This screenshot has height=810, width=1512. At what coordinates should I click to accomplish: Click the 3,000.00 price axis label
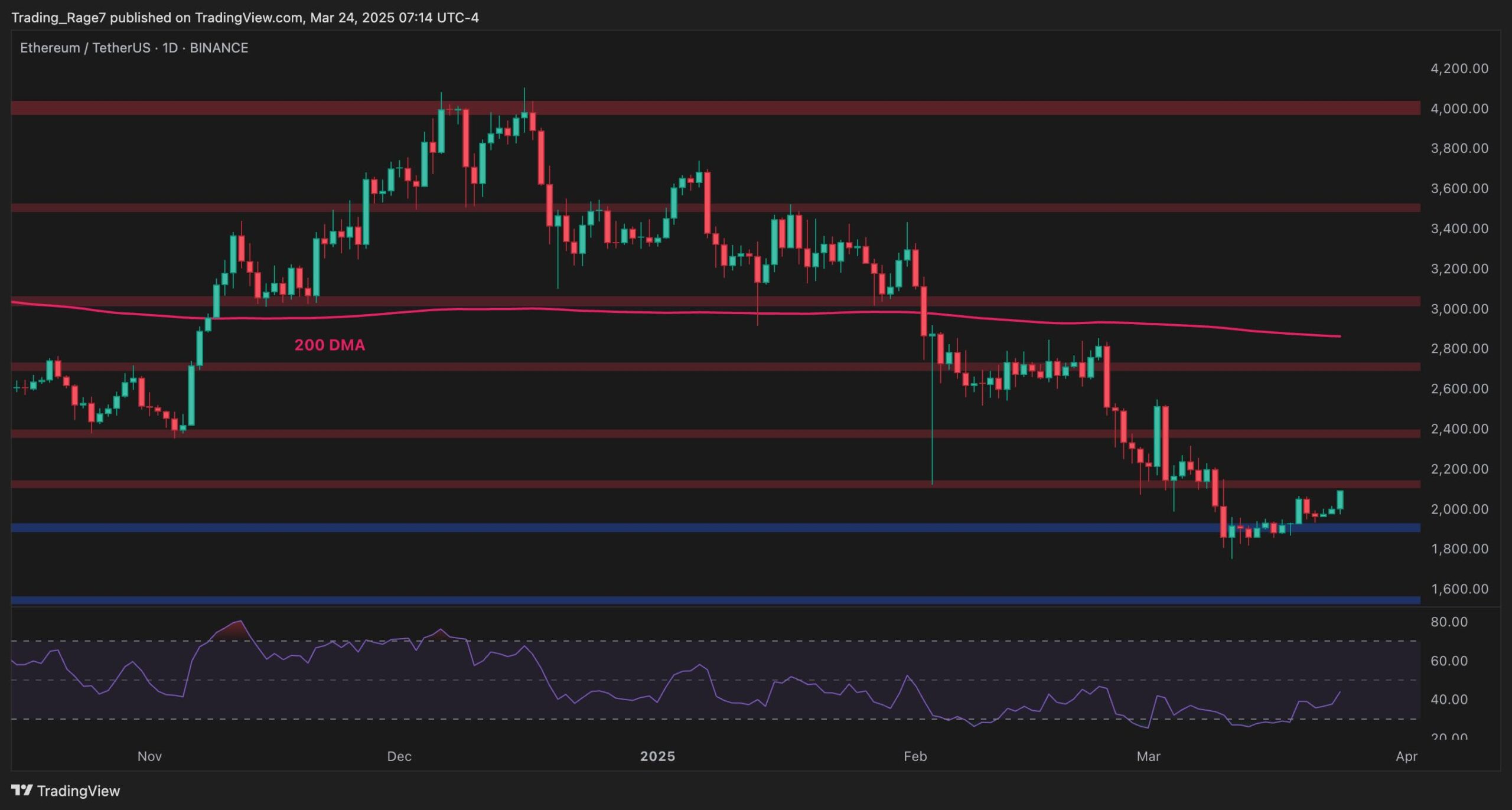pyautogui.click(x=1459, y=309)
